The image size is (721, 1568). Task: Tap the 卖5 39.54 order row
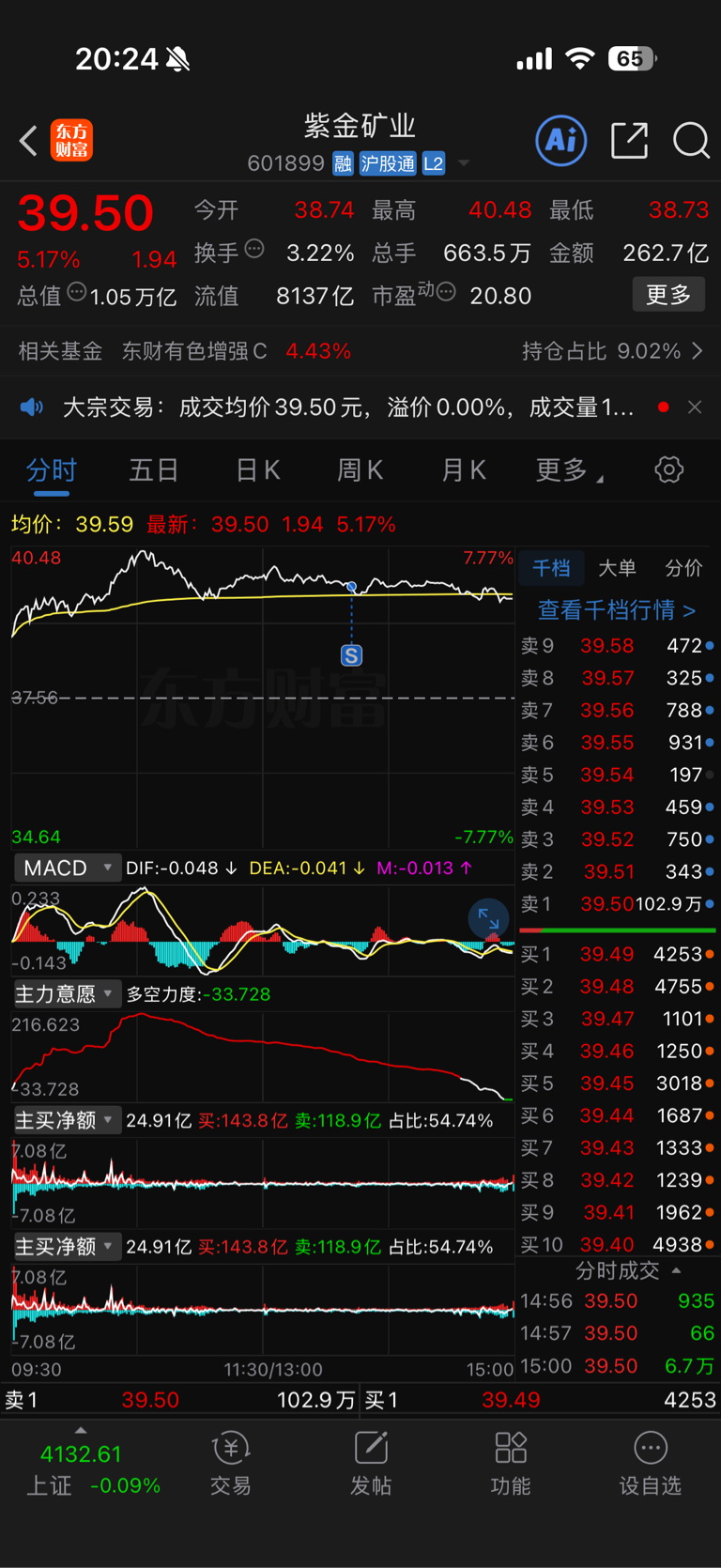pos(617,775)
